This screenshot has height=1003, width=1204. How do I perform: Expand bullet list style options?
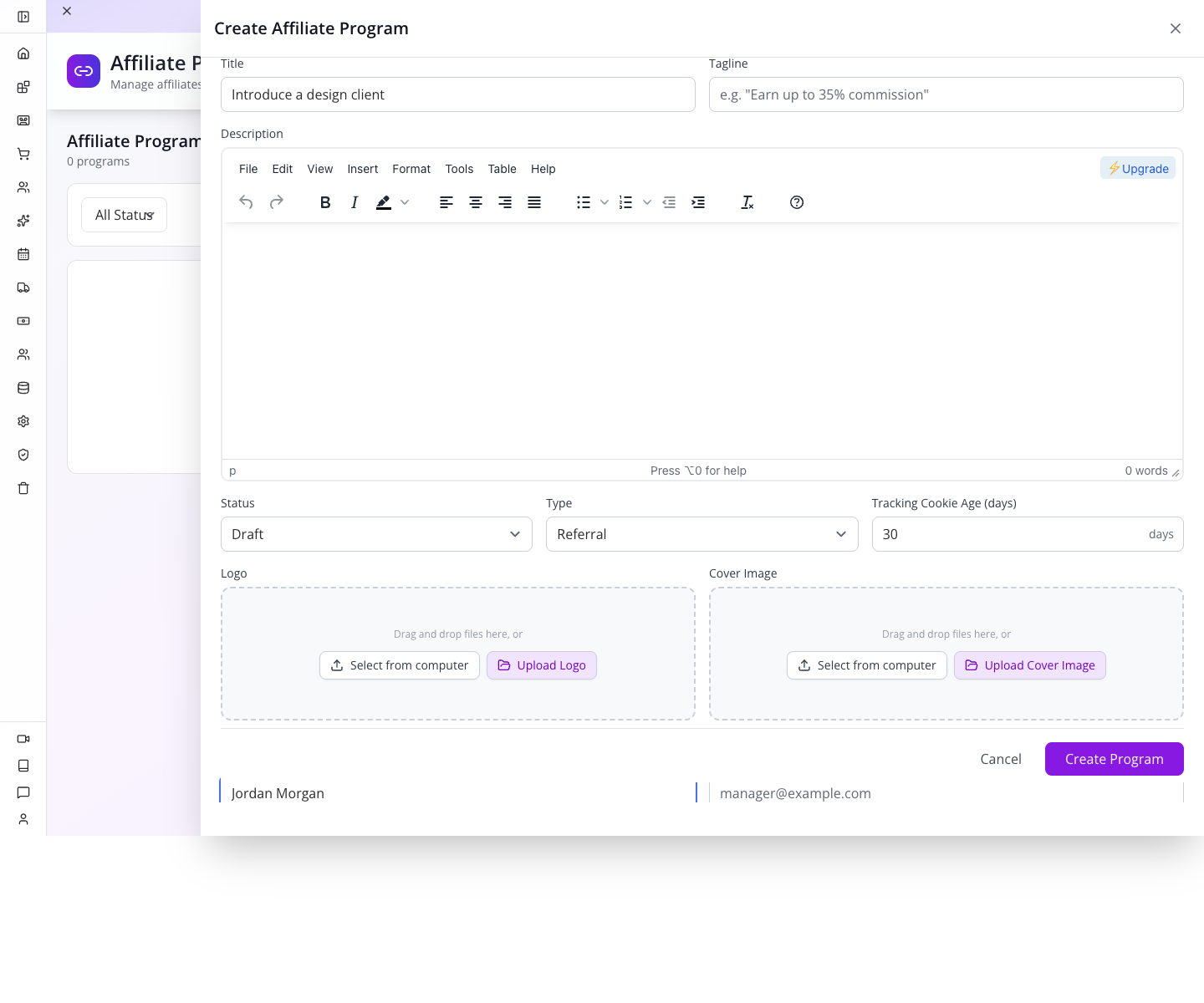[x=605, y=202]
